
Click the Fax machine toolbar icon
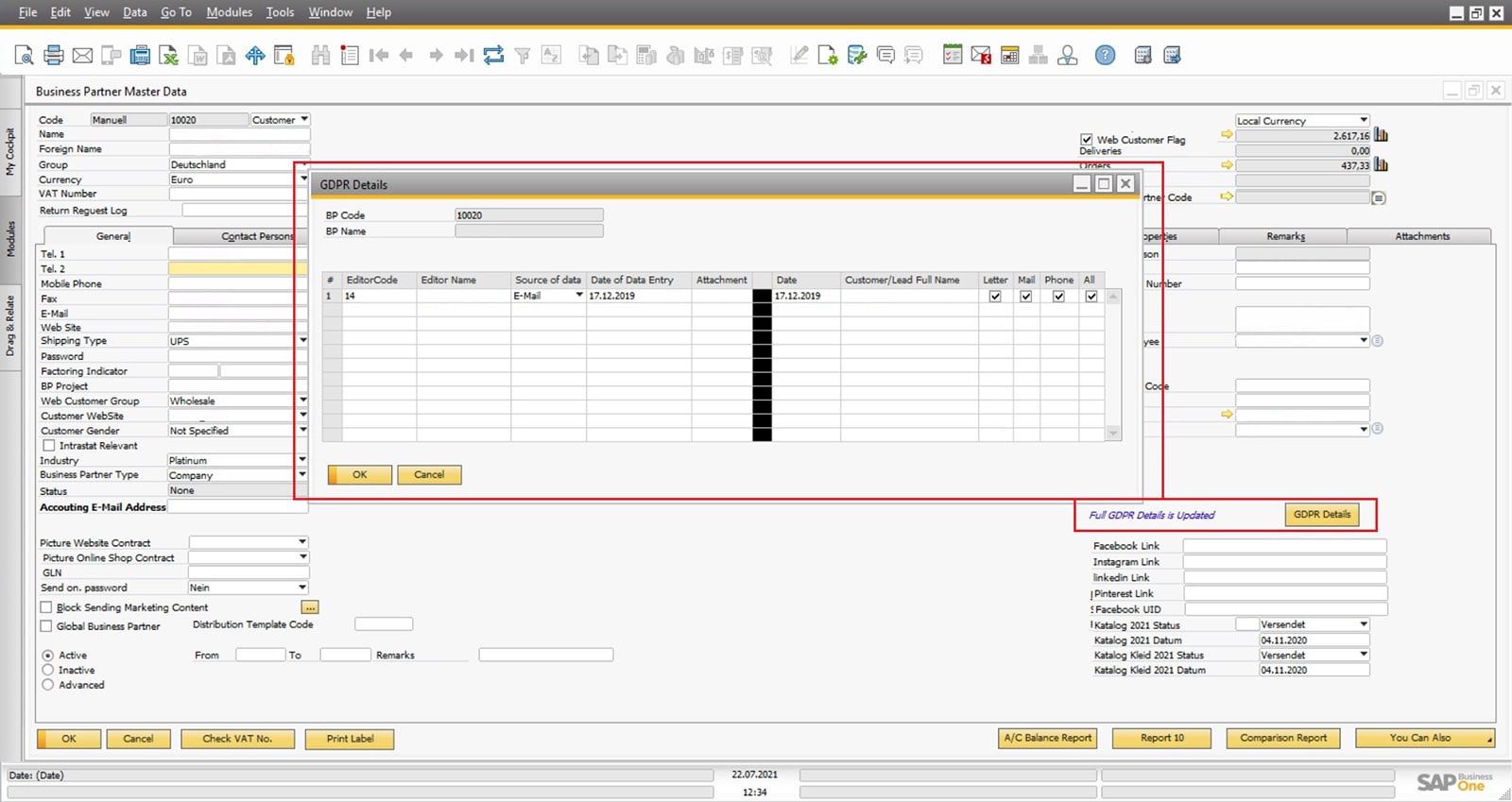141,56
